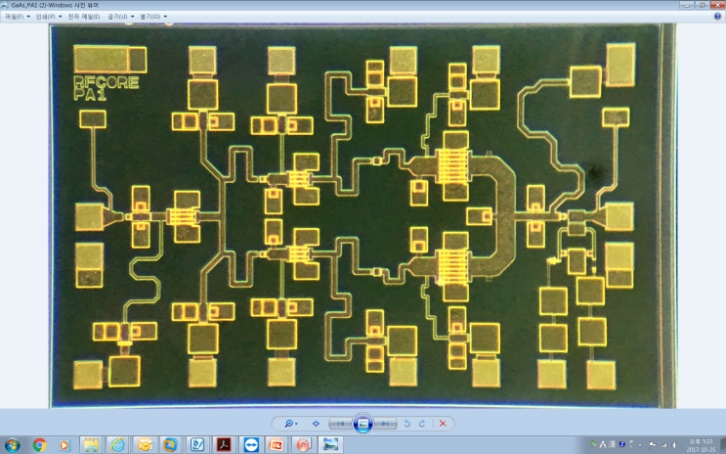The height and width of the screenshot is (454, 726).
Task: Delete the photo with the red X
Action: coord(443,423)
